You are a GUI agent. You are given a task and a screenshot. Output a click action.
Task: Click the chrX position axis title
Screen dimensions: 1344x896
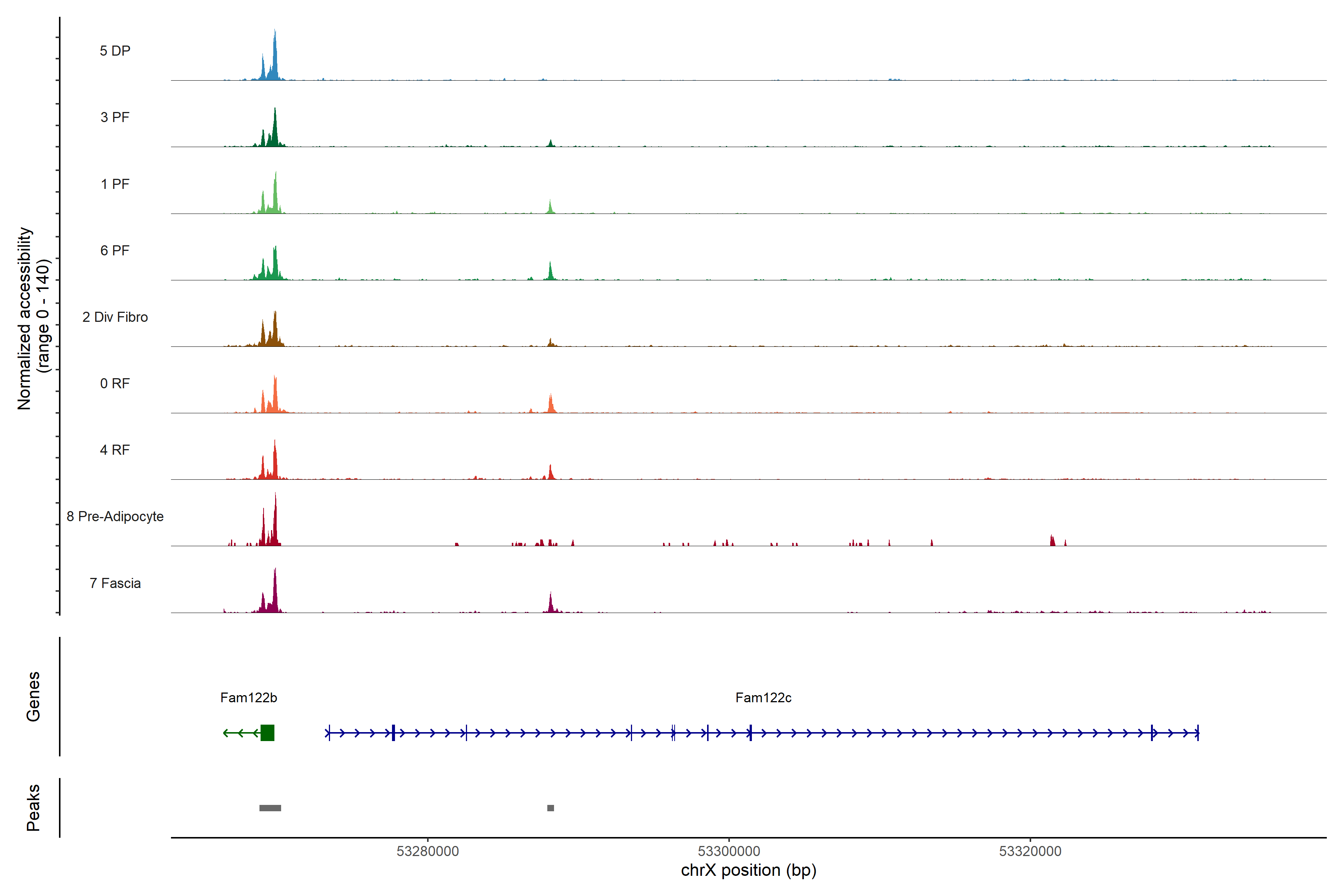click(749, 870)
